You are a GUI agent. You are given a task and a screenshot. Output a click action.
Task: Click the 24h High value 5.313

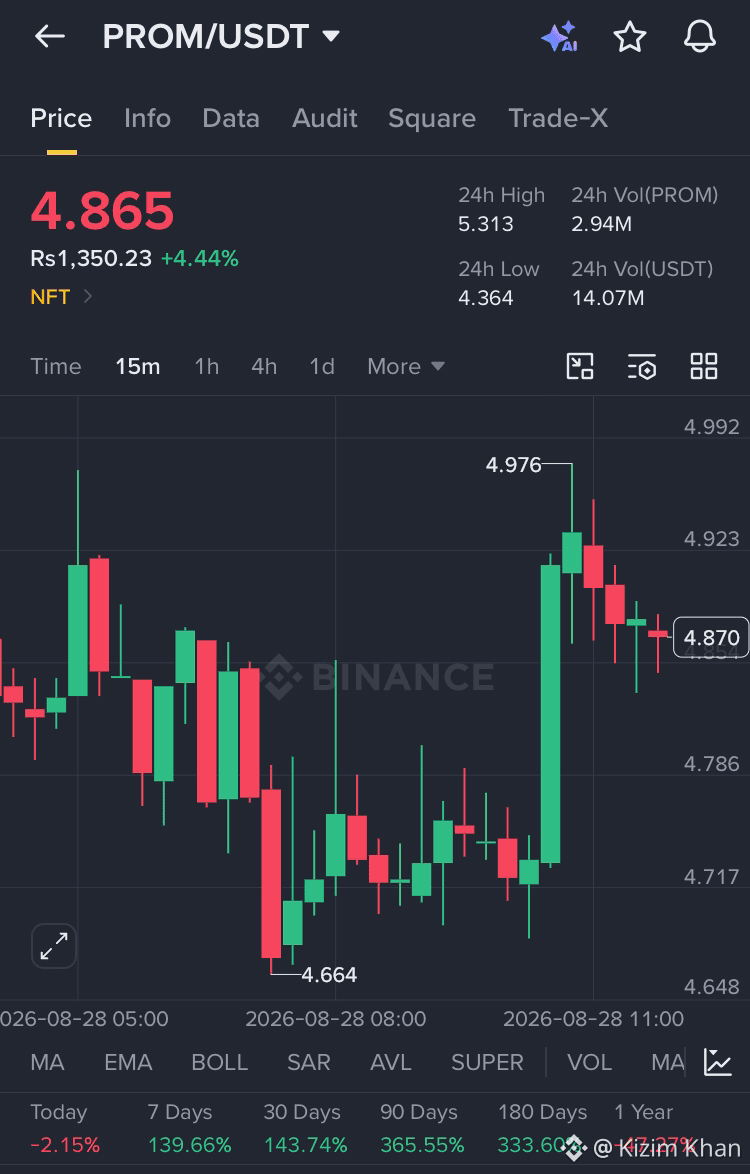(486, 223)
